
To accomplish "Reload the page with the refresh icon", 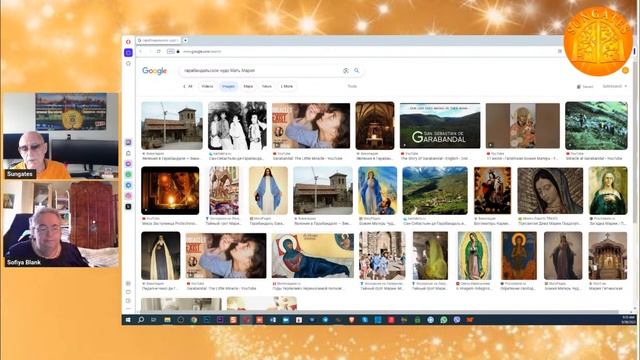I will pyautogui.click(x=159, y=51).
